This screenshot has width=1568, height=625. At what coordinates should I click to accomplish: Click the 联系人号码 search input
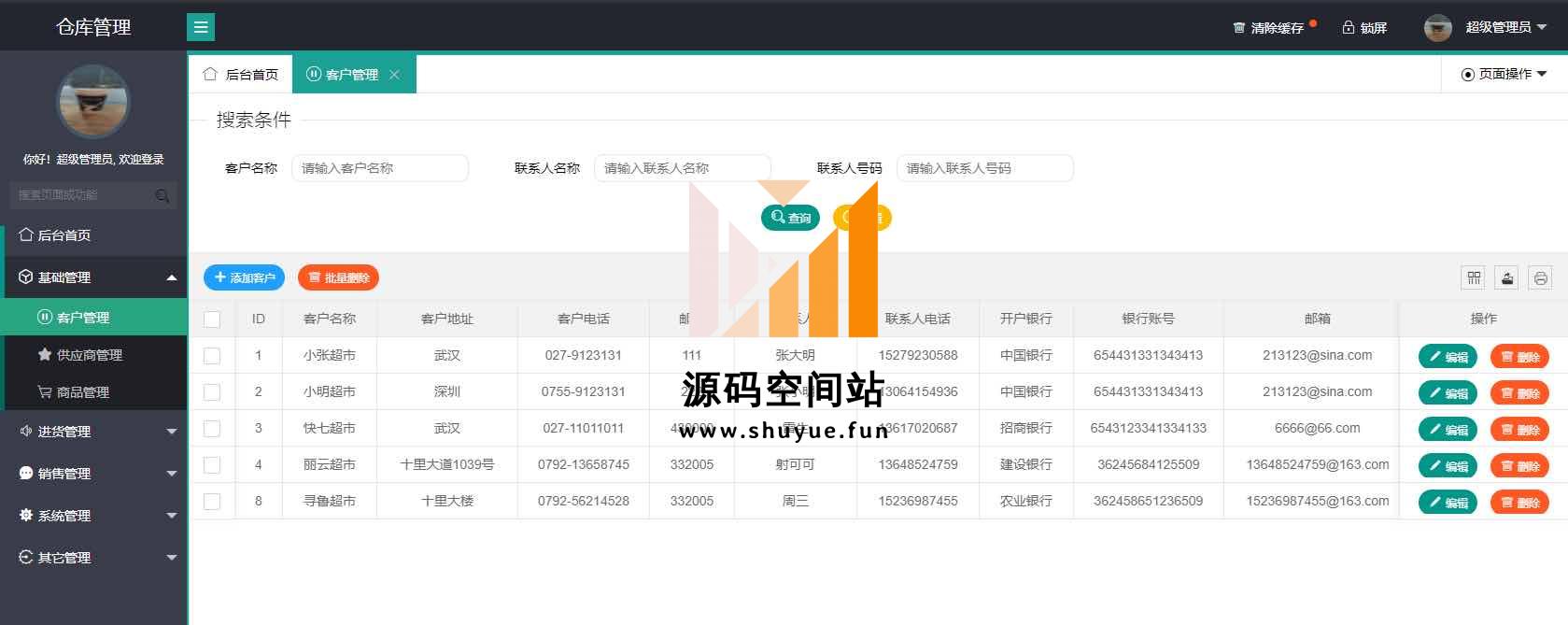tap(985, 168)
